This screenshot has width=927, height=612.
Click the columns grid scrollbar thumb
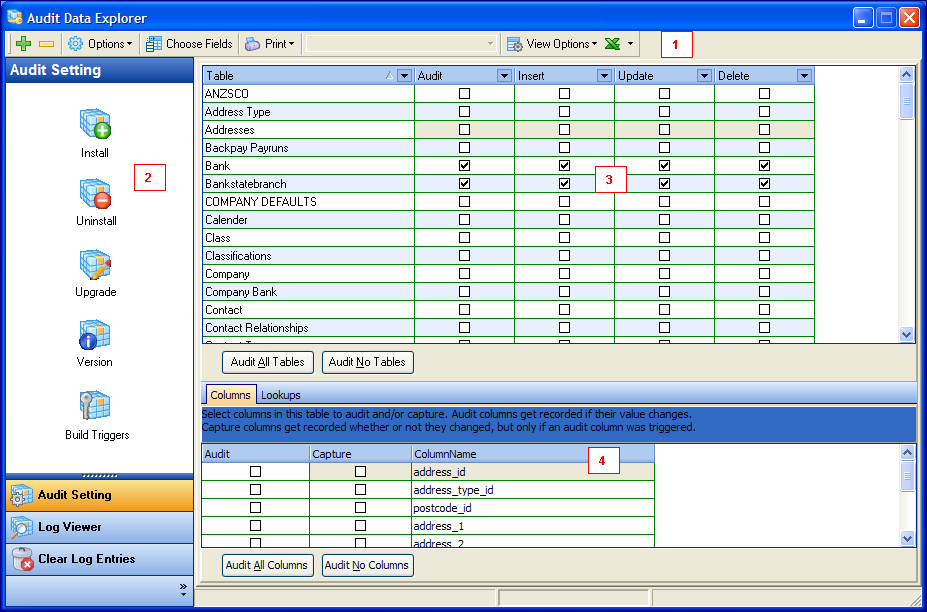click(907, 477)
